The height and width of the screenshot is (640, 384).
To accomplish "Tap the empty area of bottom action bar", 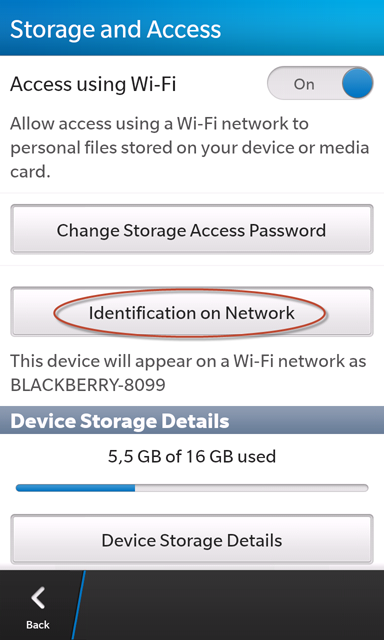I will coord(233,605).
